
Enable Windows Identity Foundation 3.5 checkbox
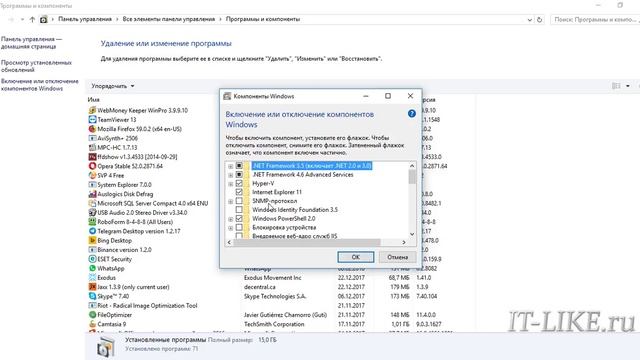(x=239, y=210)
